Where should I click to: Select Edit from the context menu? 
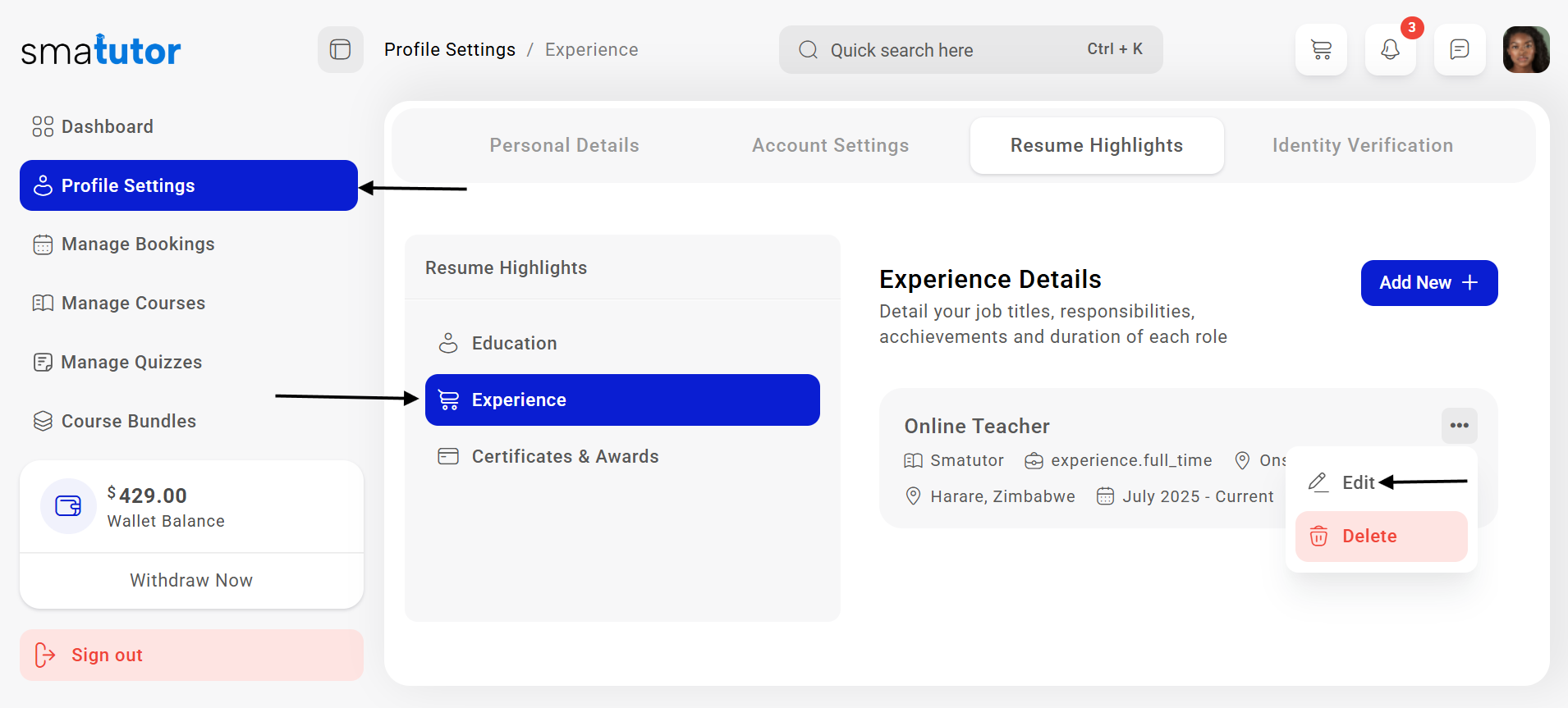[1357, 482]
